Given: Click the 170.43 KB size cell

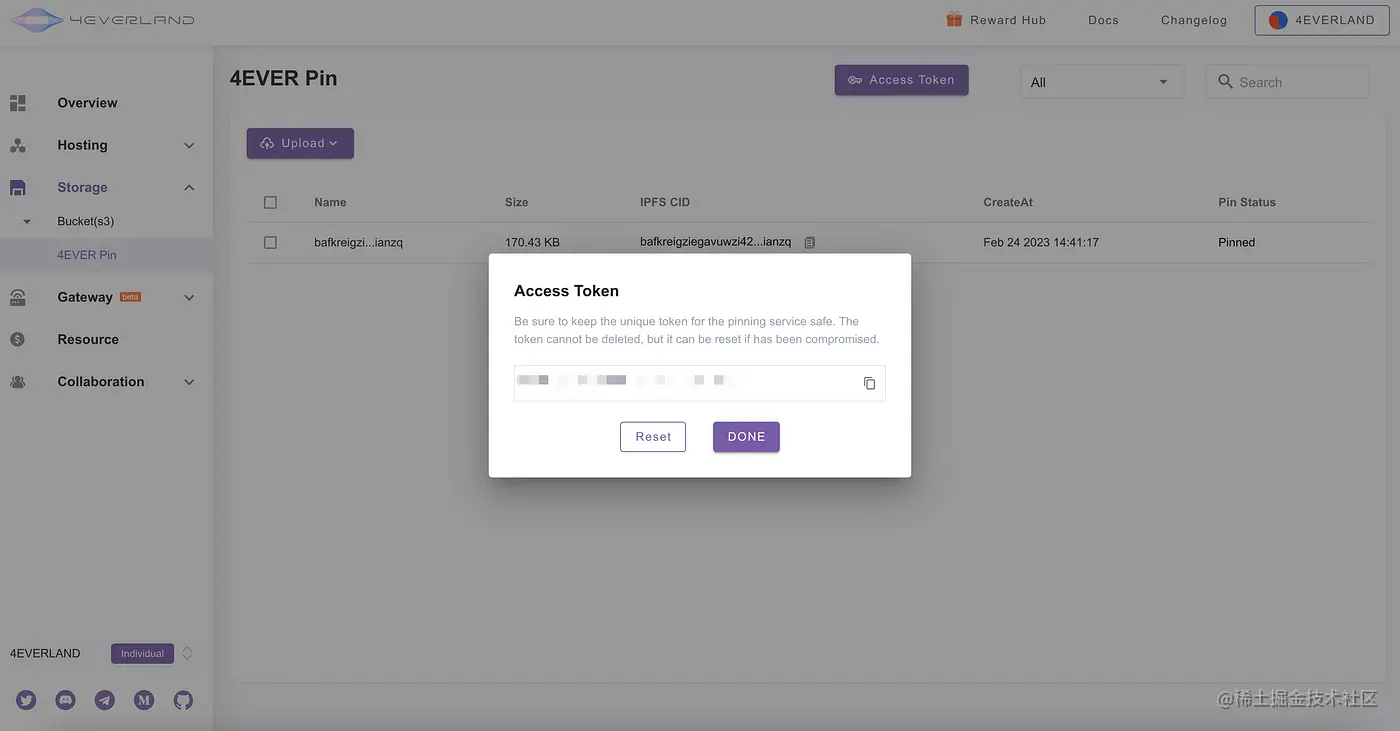Looking at the screenshot, I should 532,242.
